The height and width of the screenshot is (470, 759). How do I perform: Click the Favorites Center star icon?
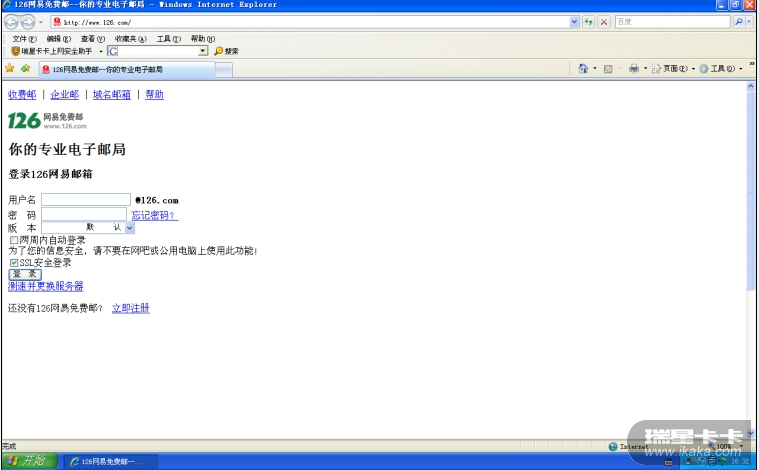click(9, 68)
